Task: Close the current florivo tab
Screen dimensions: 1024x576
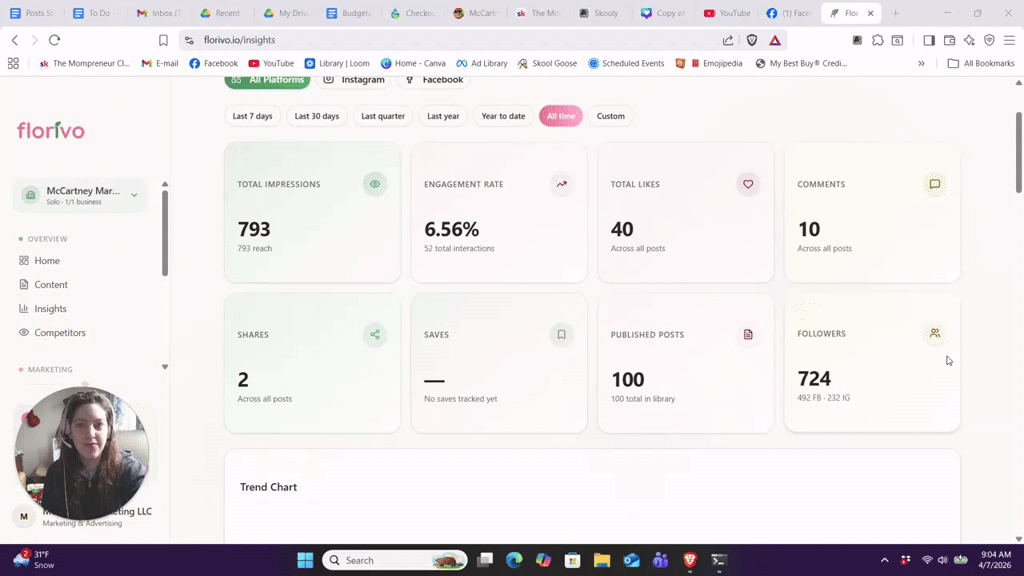Action: coord(871,13)
